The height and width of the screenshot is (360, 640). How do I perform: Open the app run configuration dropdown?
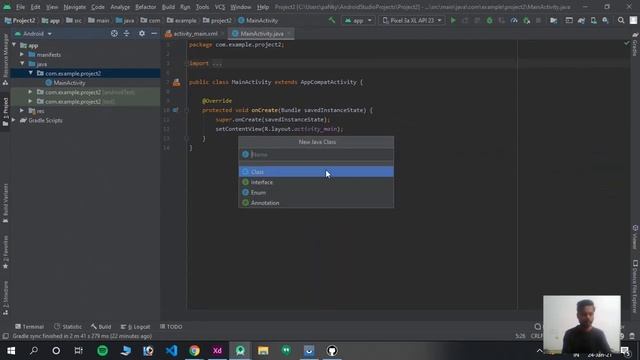point(358,20)
